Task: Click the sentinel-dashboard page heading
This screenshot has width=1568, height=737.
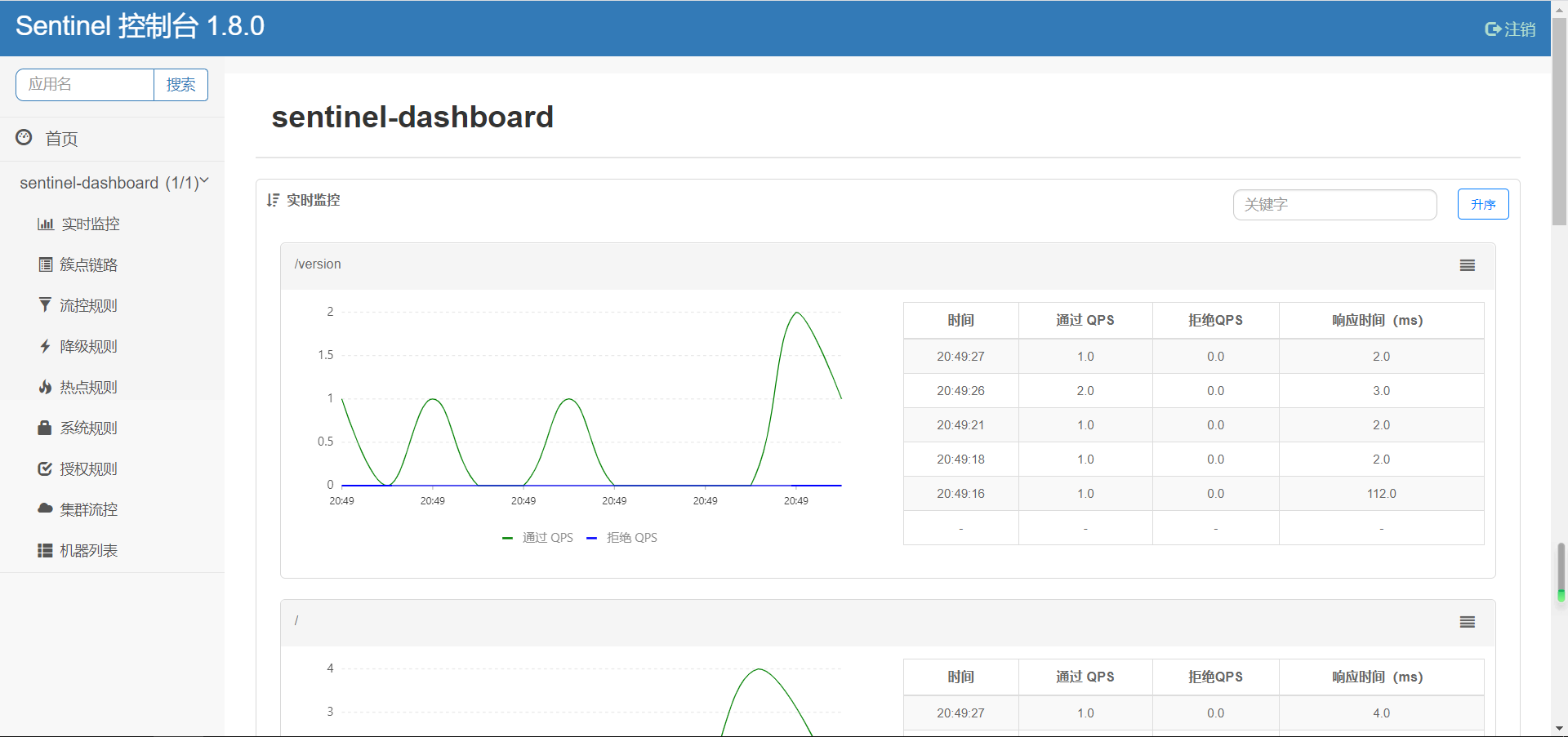Action: pos(412,117)
